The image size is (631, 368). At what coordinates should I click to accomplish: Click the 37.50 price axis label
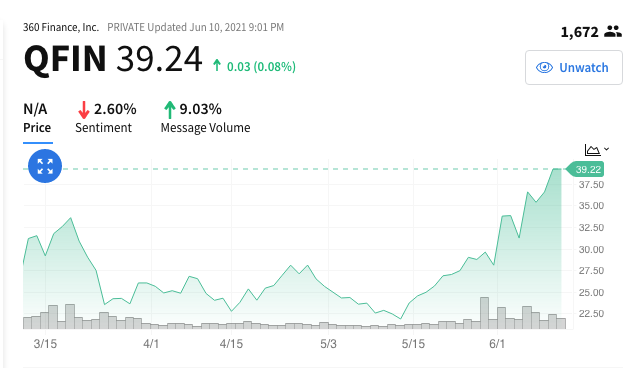[591, 185]
